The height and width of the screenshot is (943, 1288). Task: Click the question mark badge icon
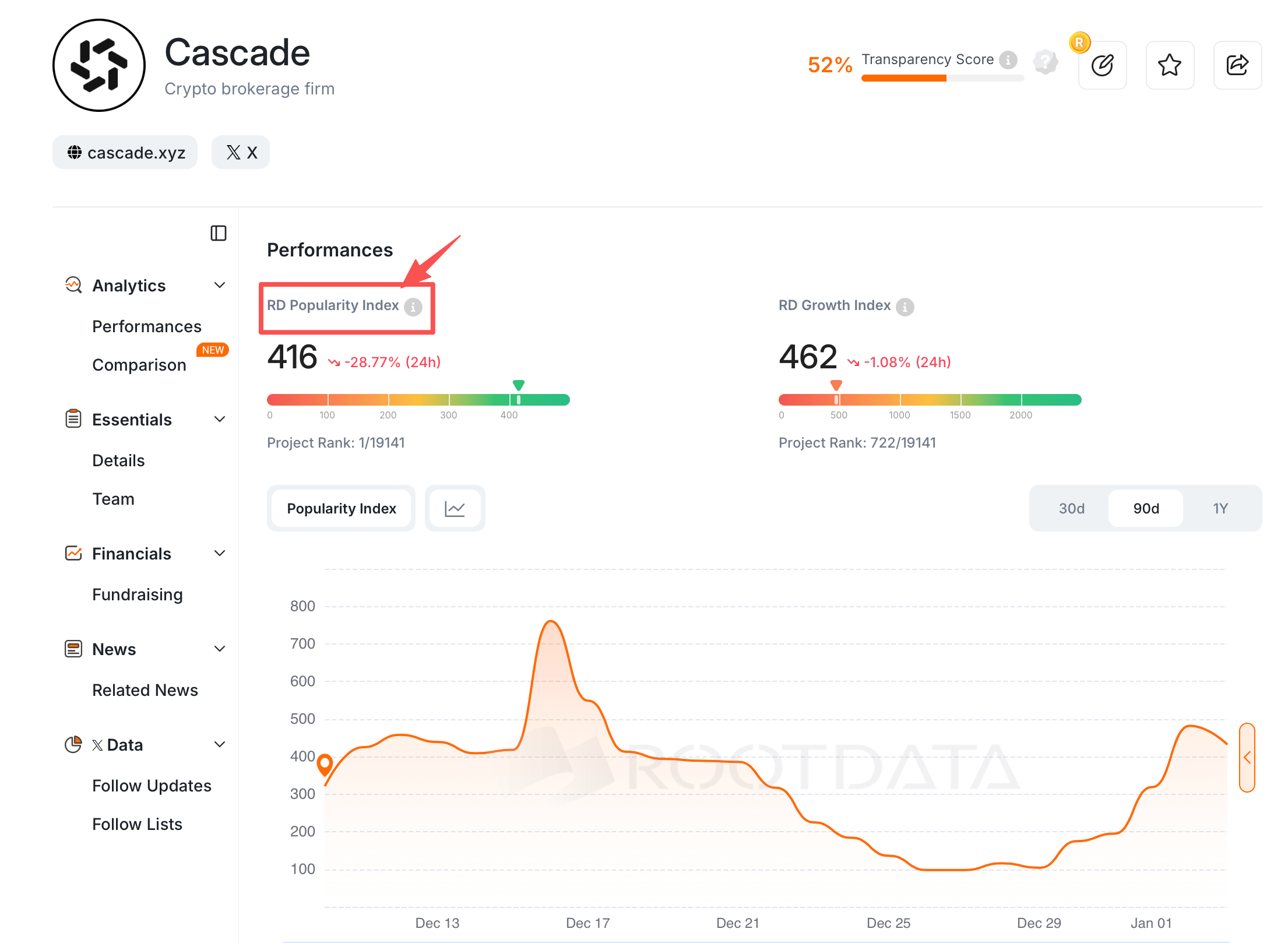[1046, 61]
